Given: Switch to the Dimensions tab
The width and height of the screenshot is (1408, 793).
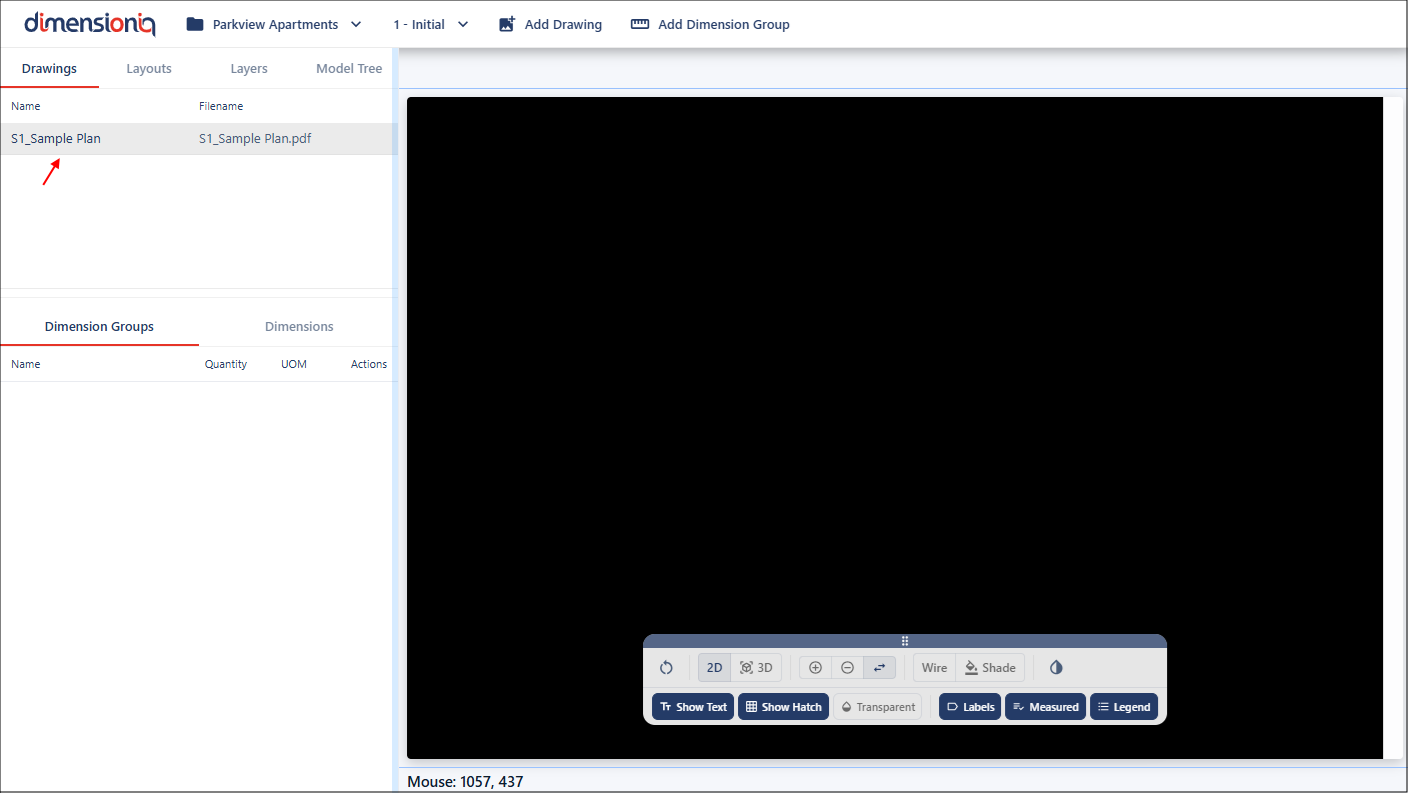Looking at the screenshot, I should 299,327.
